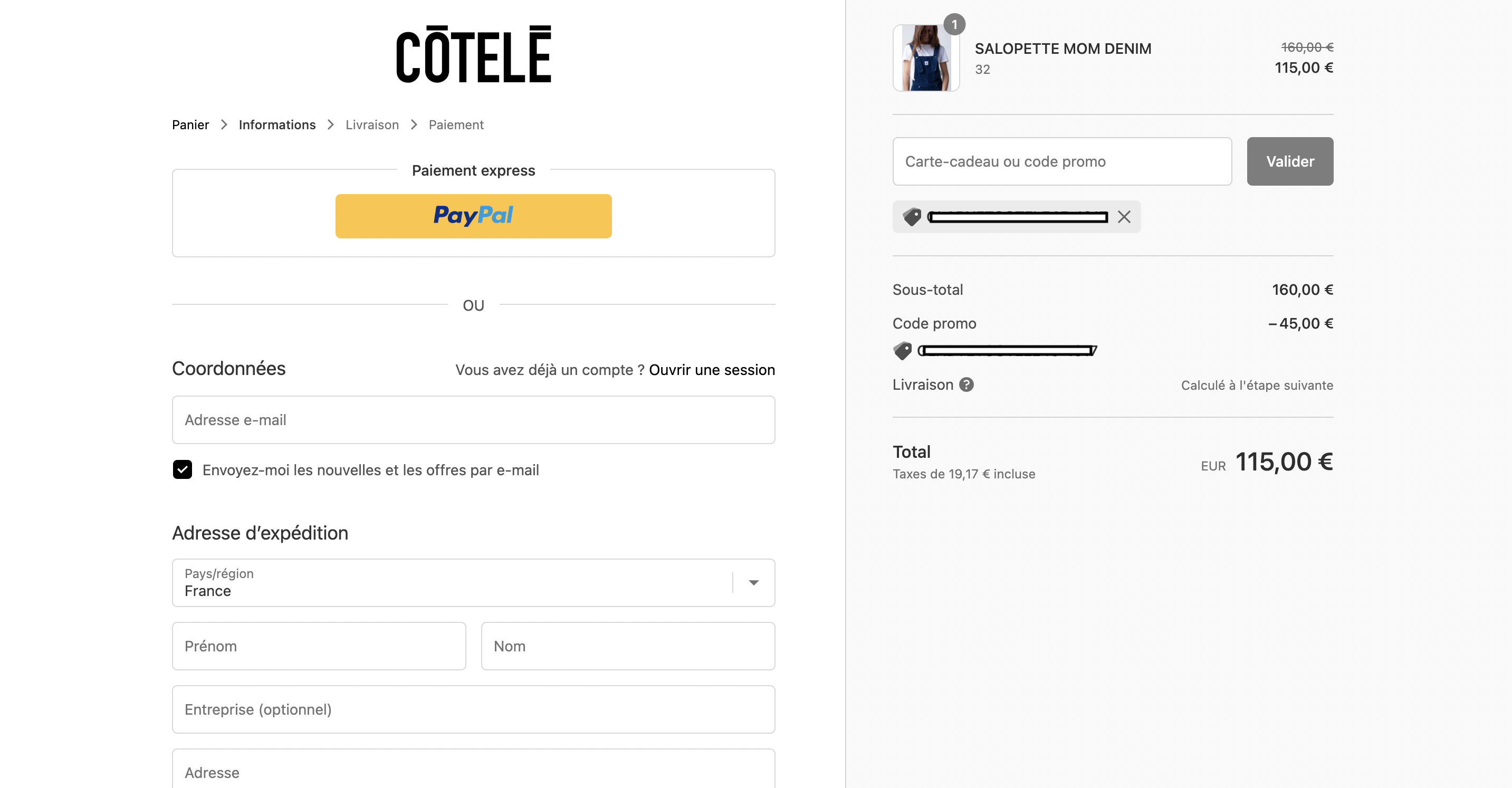The width and height of the screenshot is (1512, 788).
Task: Click the tag icon under Code promo
Action: pos(902,351)
